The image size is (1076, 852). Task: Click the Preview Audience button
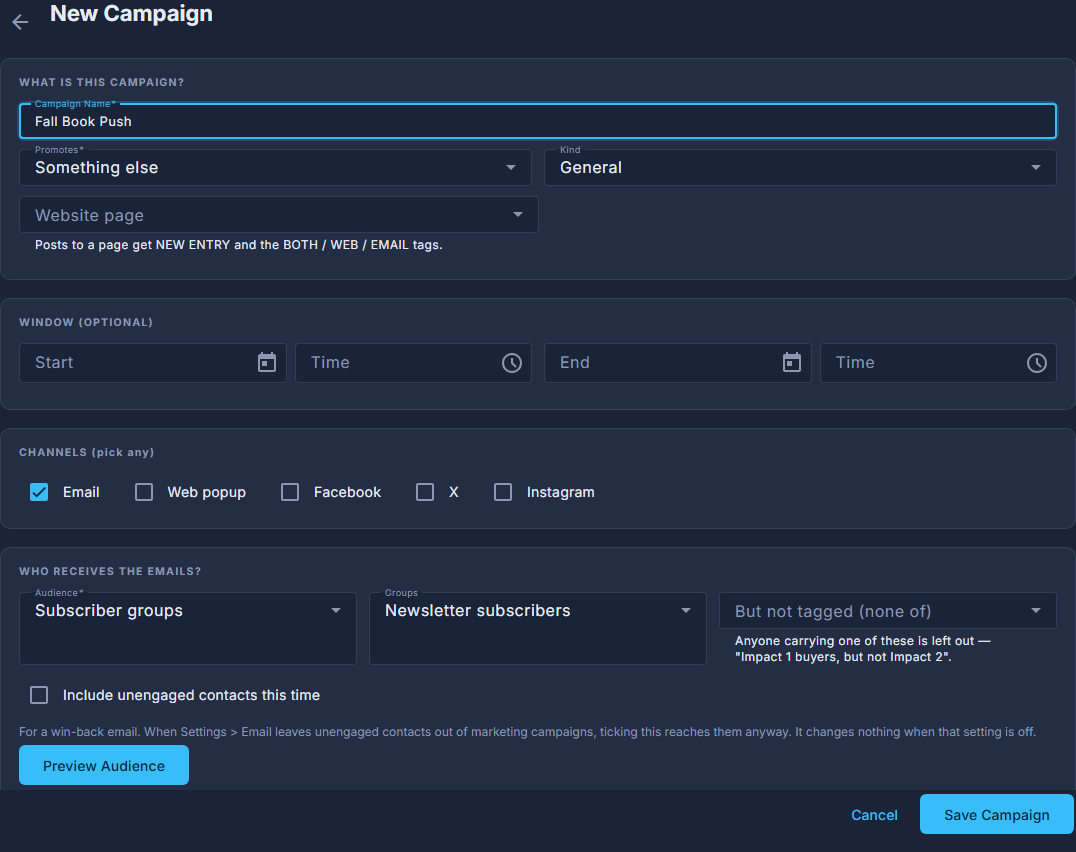pyautogui.click(x=104, y=765)
